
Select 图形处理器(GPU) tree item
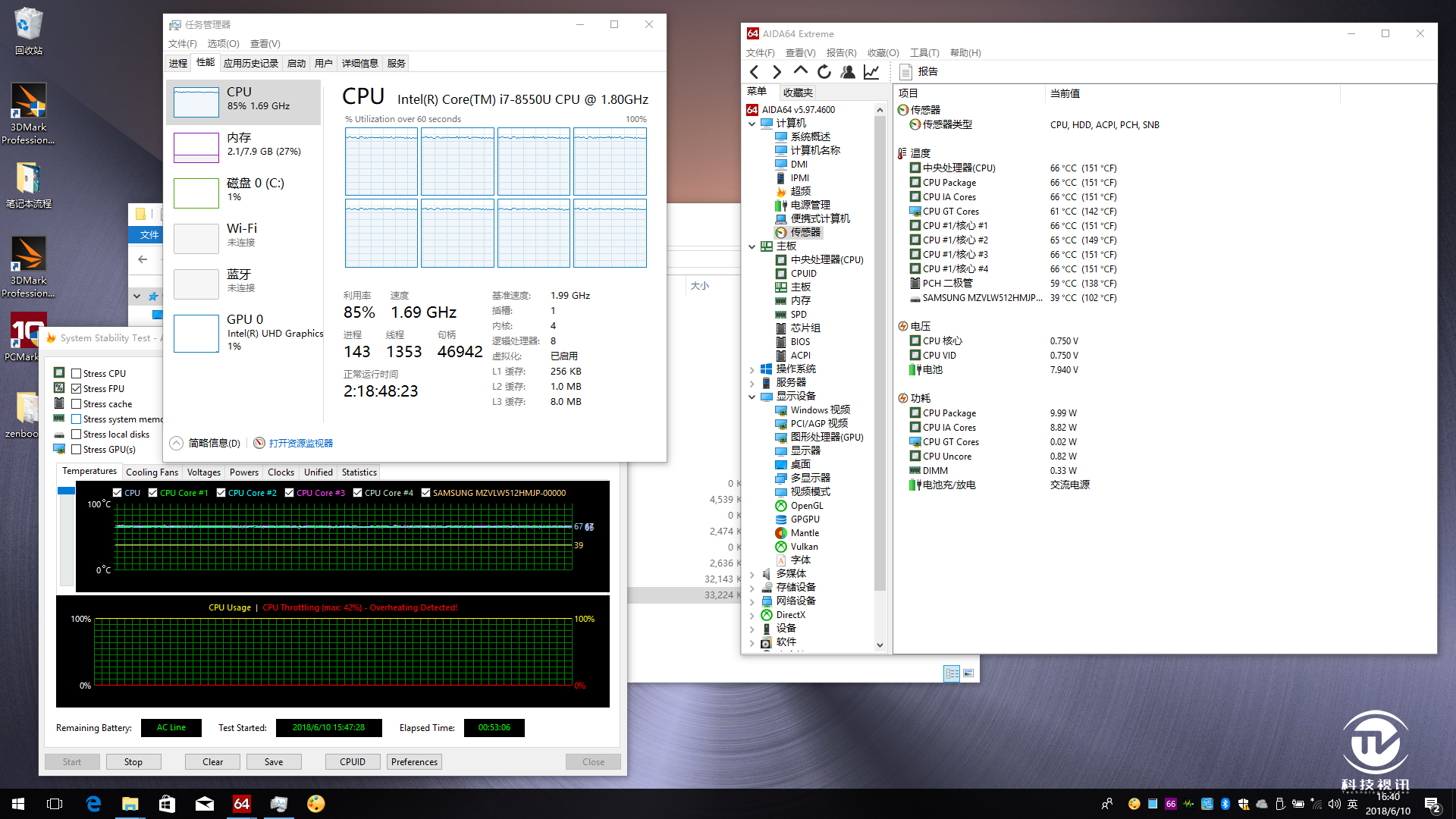point(819,437)
